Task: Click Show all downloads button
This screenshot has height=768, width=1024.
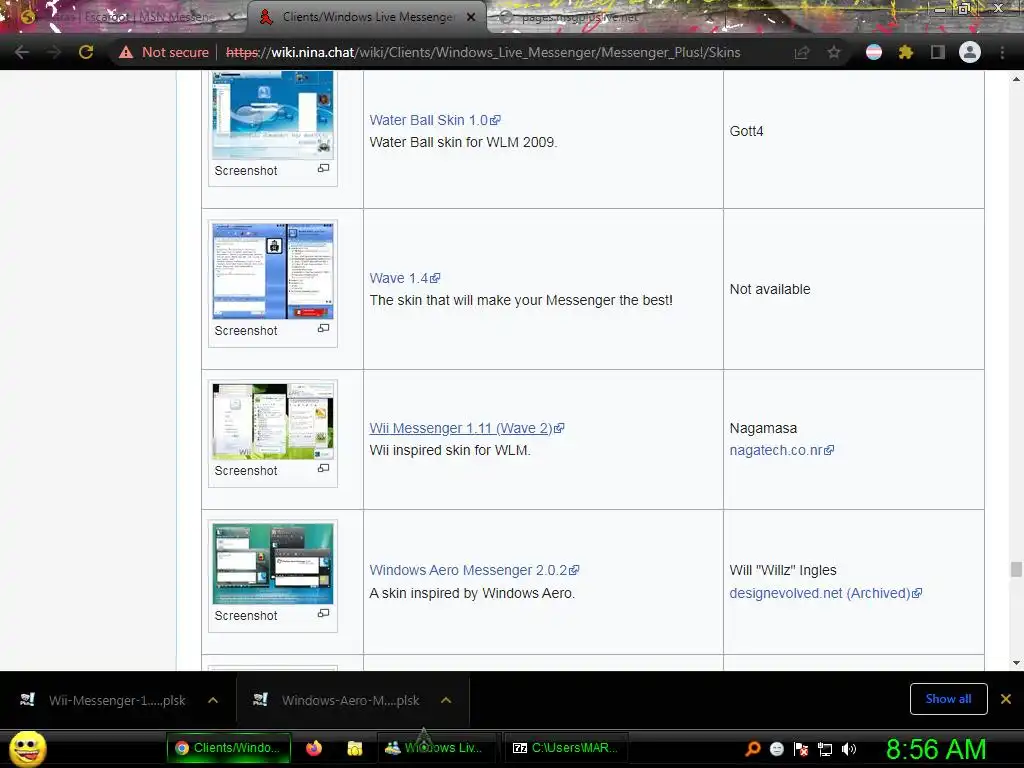Action: [948, 699]
